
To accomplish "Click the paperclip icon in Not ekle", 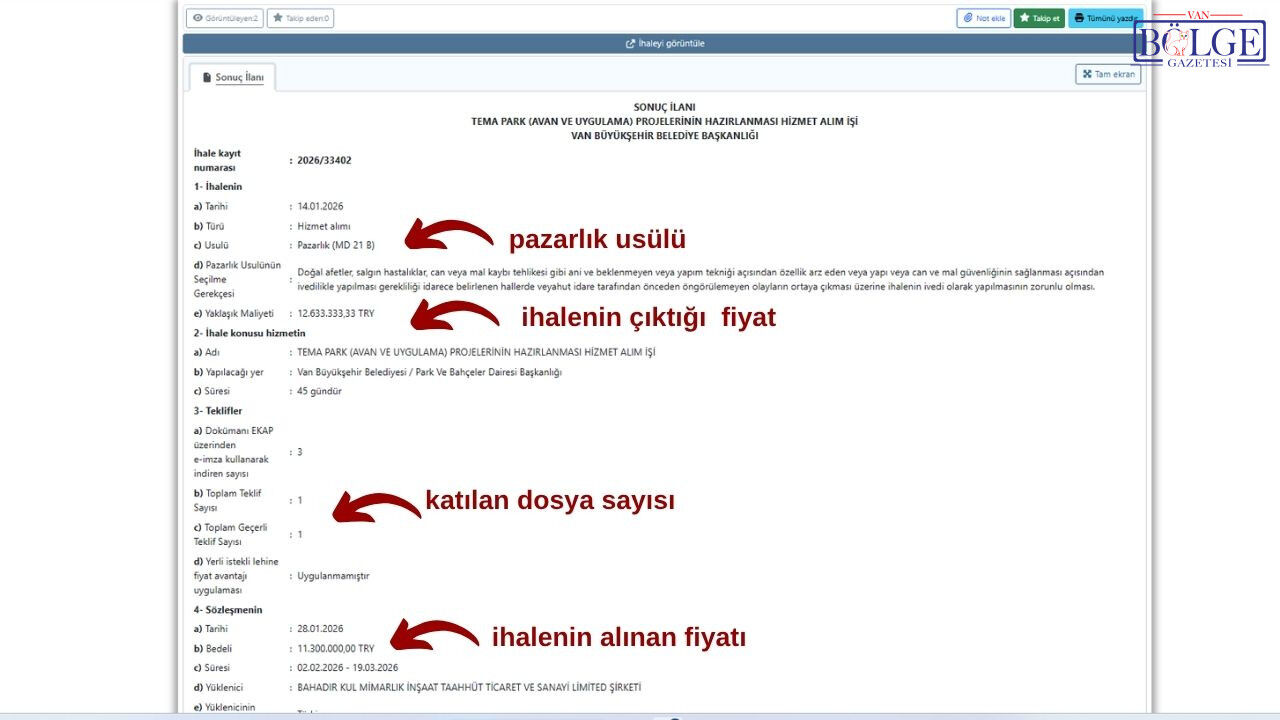I will click(968, 18).
